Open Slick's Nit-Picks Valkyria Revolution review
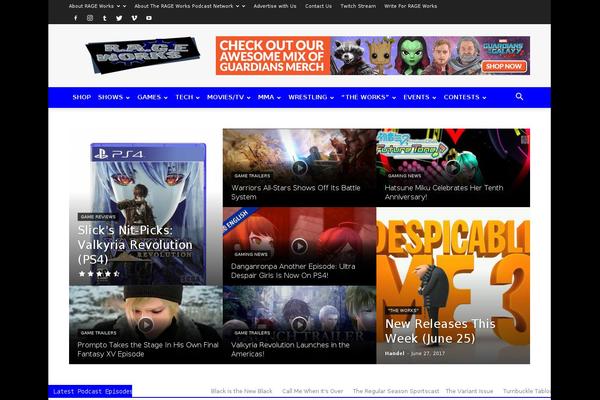Viewport: 600px width, 400px height. (135, 245)
